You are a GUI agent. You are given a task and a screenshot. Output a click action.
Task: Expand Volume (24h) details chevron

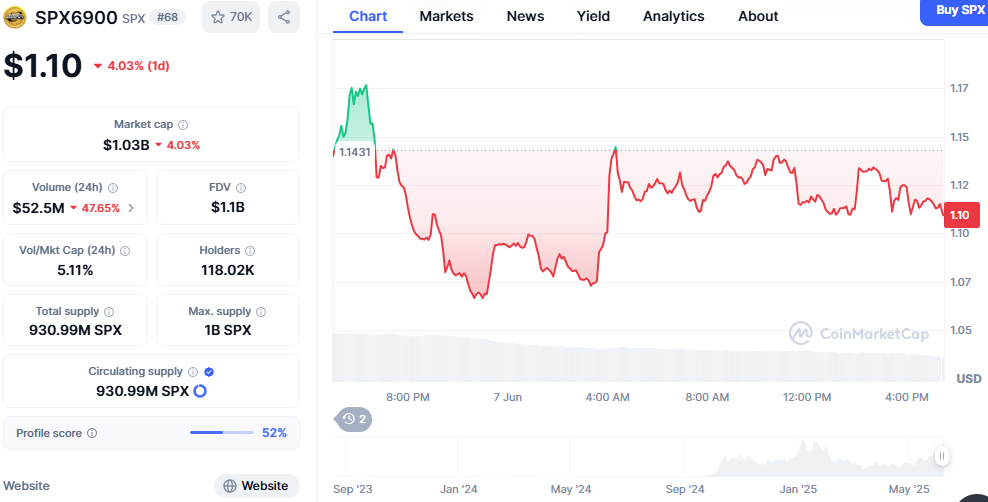131,208
